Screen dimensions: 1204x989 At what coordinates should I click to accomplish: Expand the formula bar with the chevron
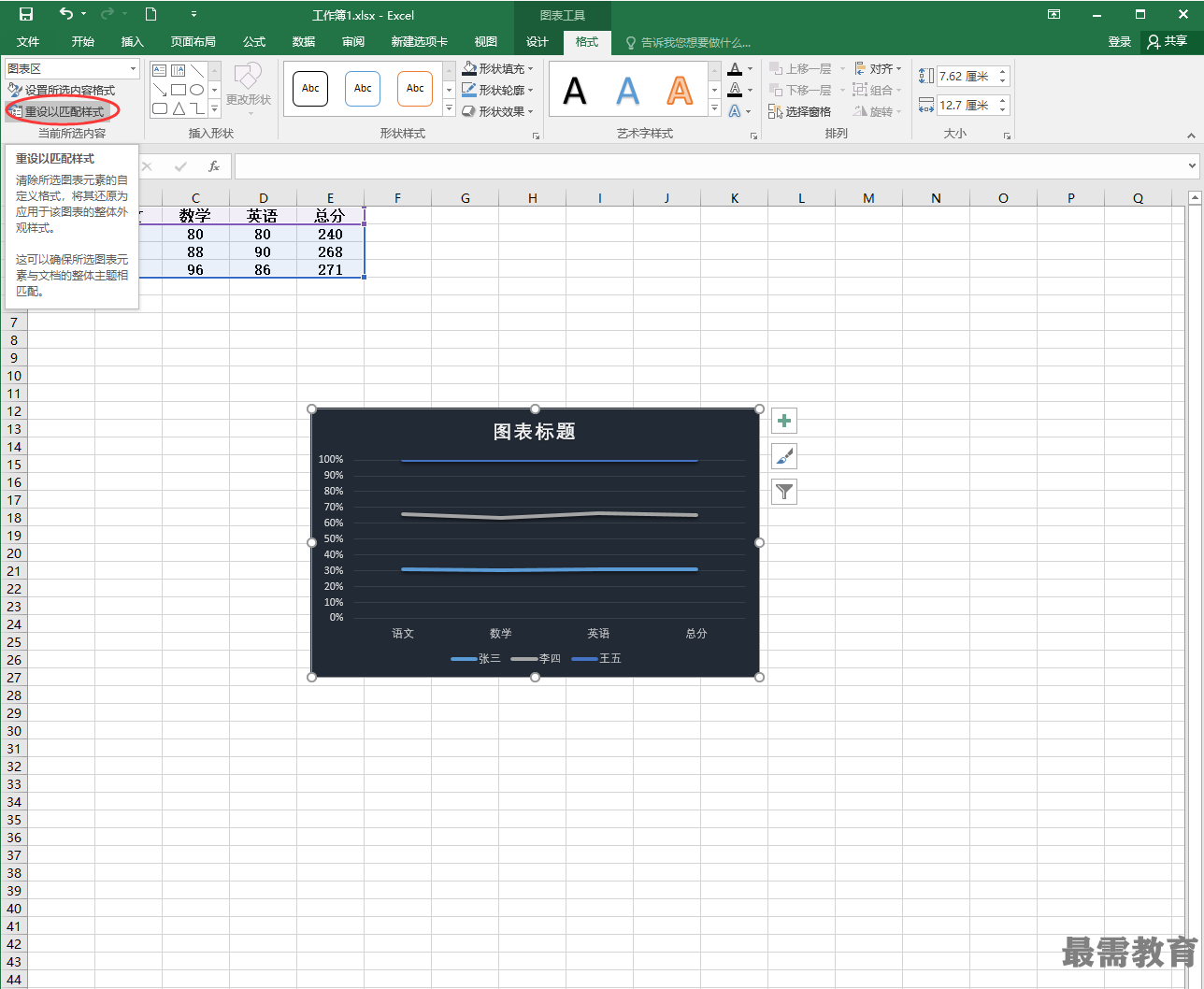coord(1192,166)
